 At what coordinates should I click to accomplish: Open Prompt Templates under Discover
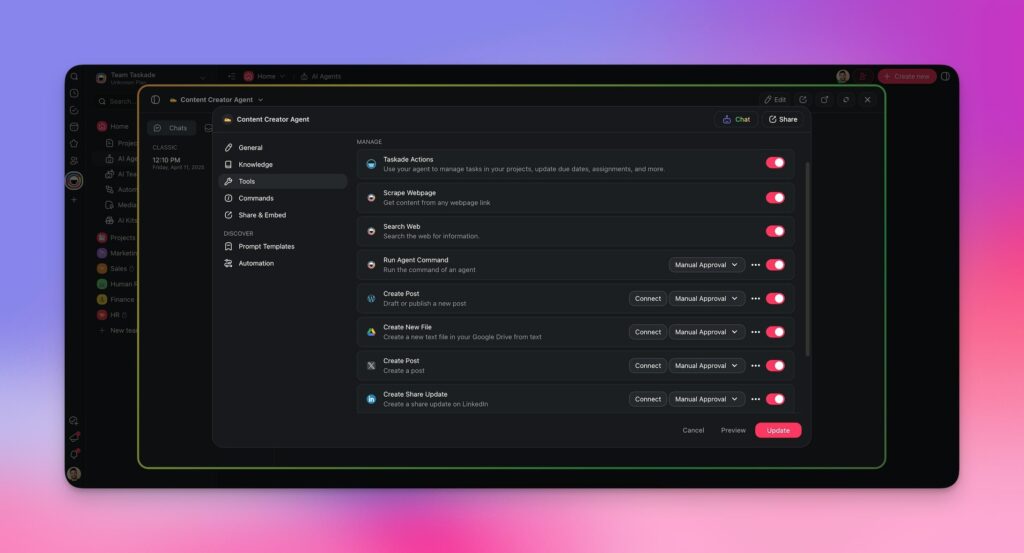tap(266, 246)
